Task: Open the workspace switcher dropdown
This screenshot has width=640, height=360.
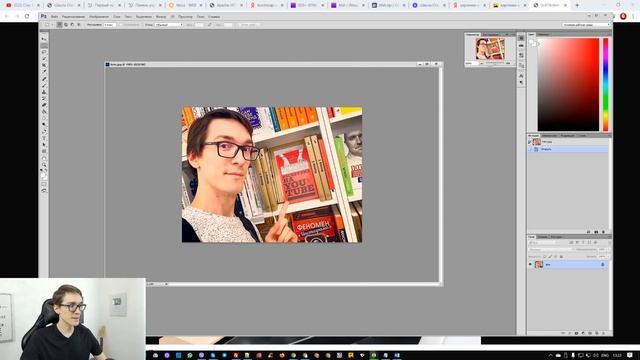Action: coord(586,24)
